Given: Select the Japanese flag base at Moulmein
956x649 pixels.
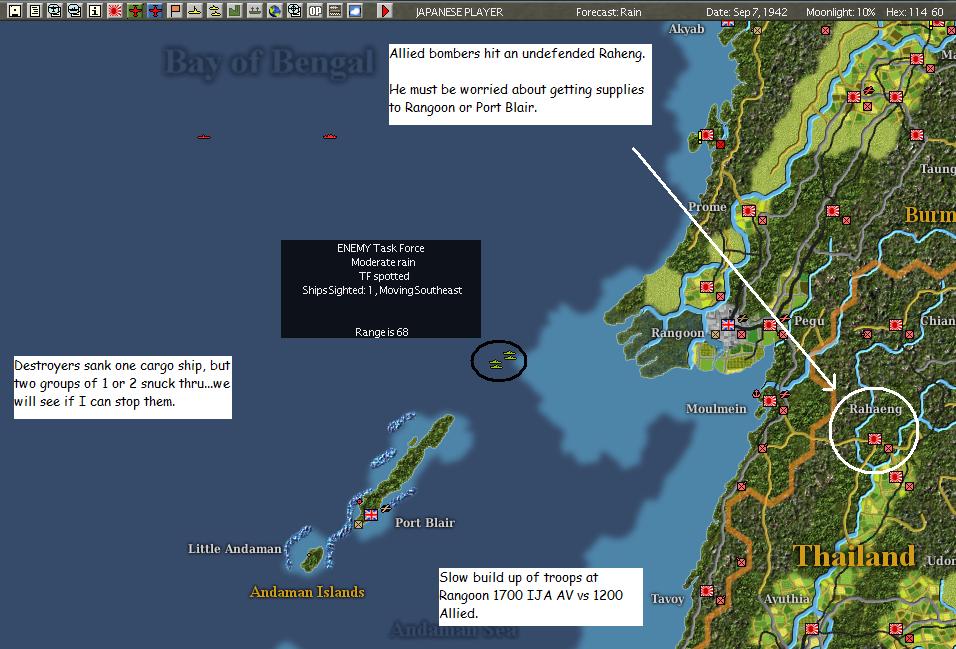Looking at the screenshot, I should click(769, 401).
